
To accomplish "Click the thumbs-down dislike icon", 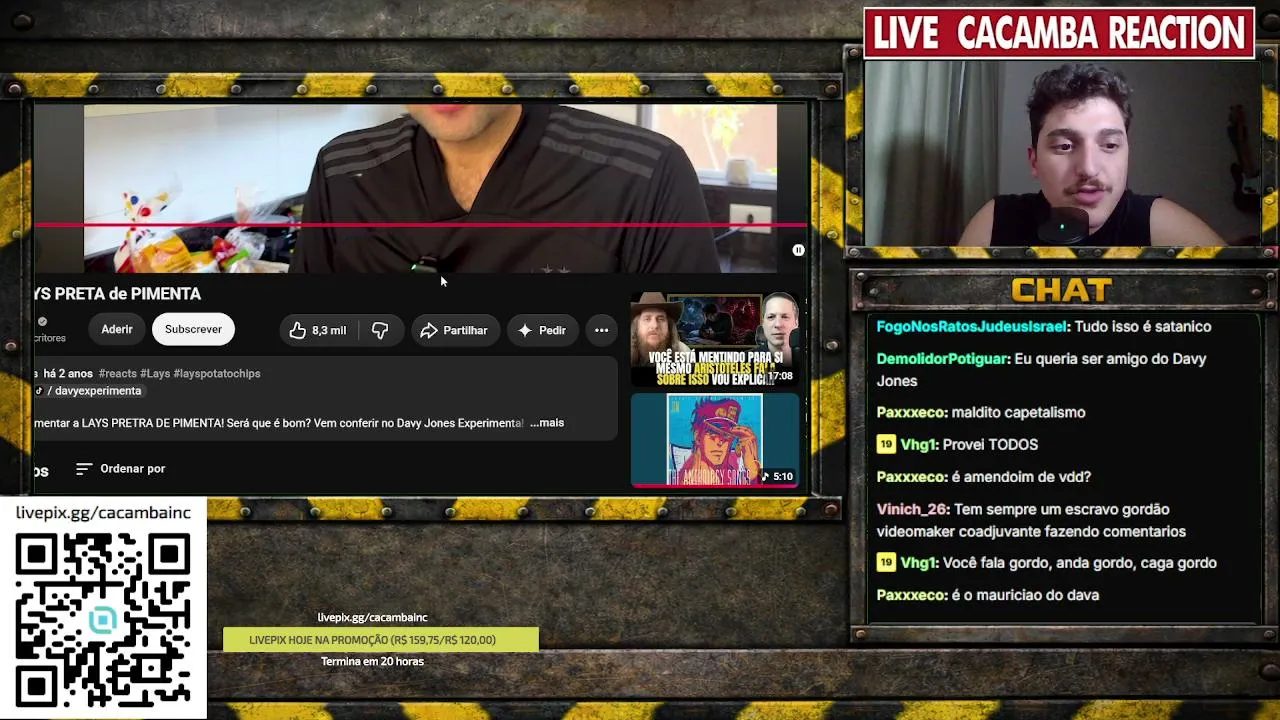I will (x=380, y=330).
